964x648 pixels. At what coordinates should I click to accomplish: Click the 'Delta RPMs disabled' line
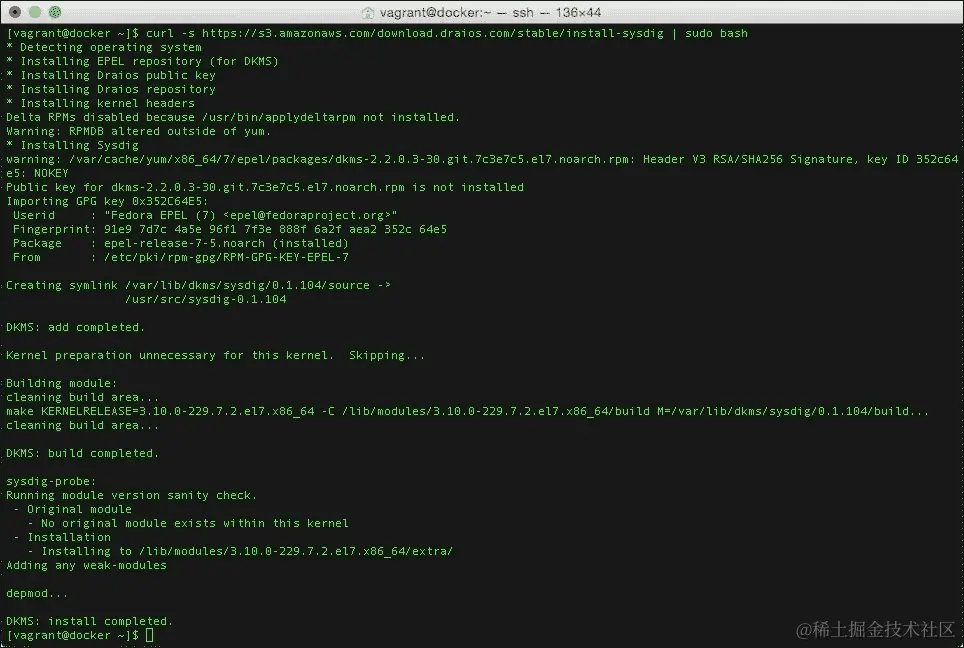(x=233, y=117)
